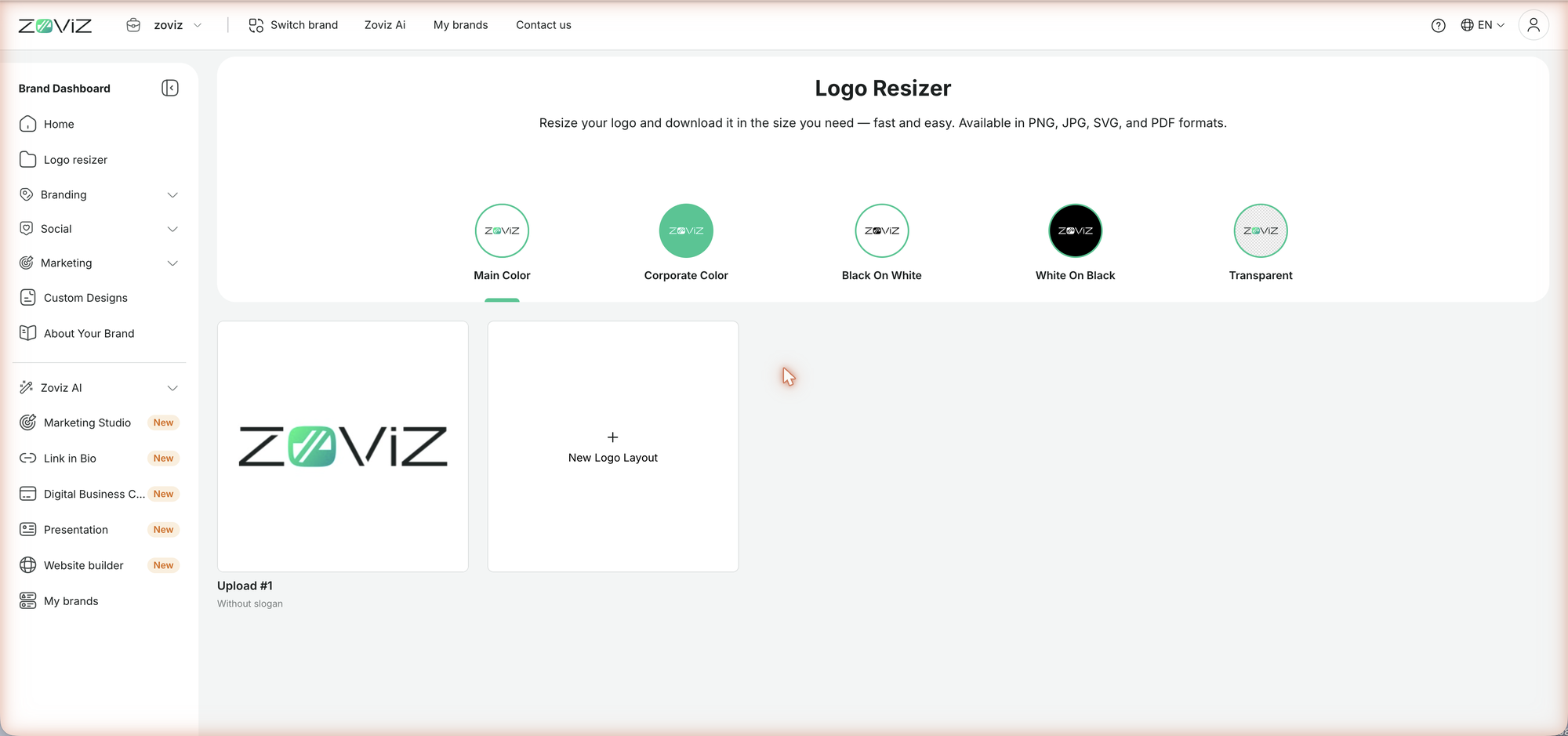
Task: Expand the Branding section
Action: pyautogui.click(x=99, y=194)
